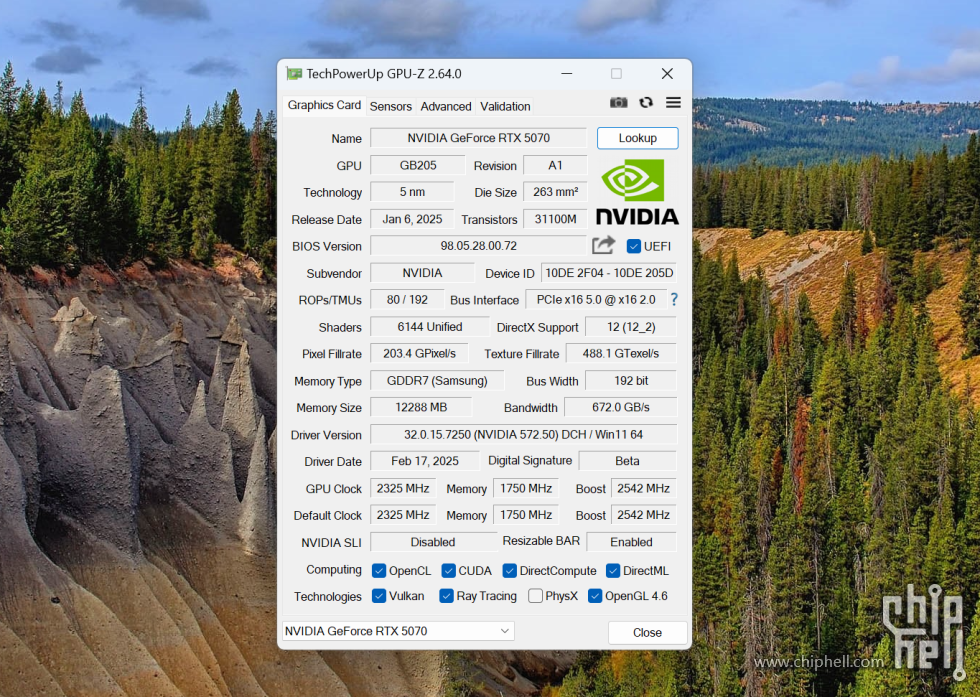
Task: Click the Resizable BAR field Enabled
Action: (x=631, y=542)
